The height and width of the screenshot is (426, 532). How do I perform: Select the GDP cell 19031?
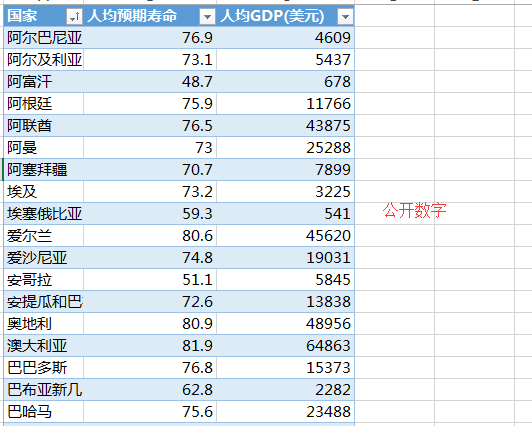pyautogui.click(x=285, y=258)
